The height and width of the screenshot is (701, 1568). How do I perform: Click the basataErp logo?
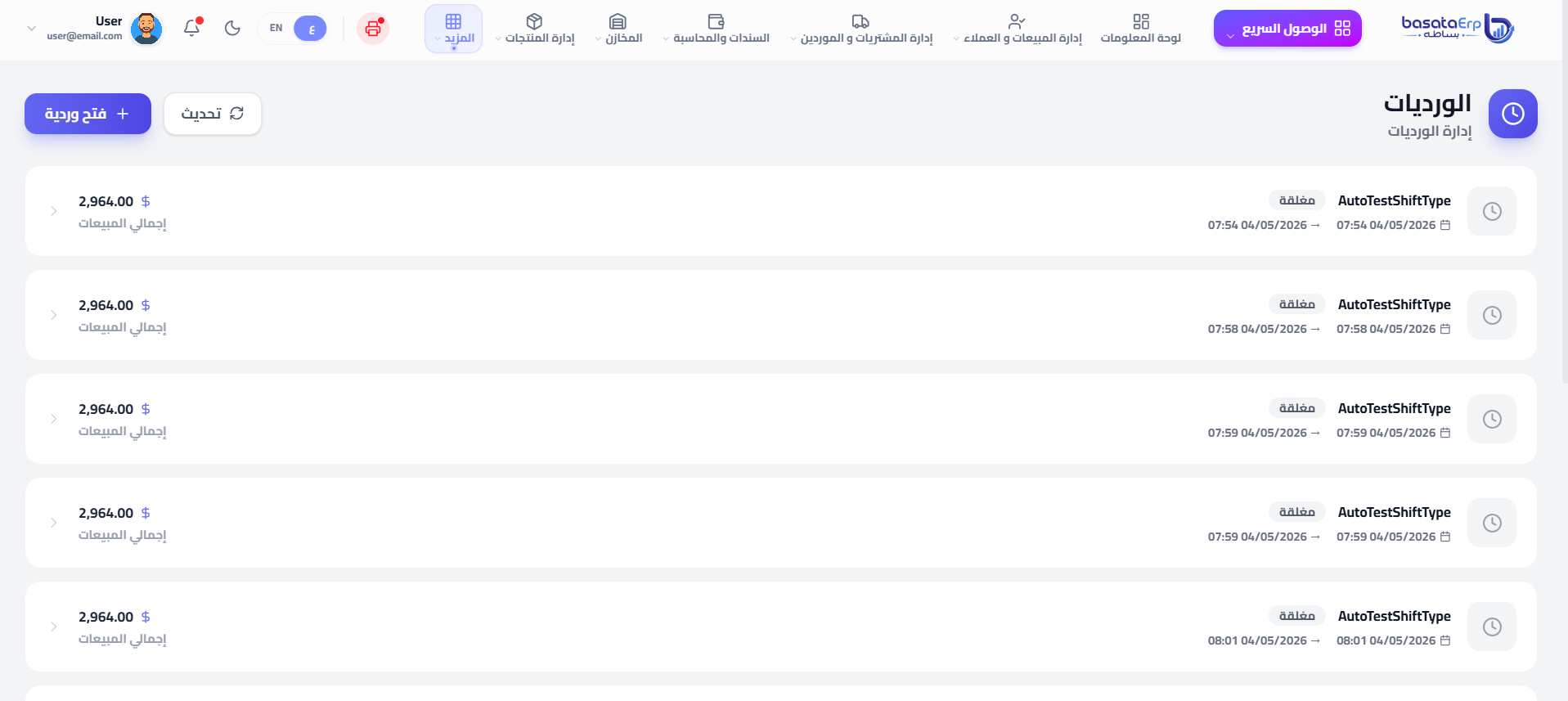1458,29
